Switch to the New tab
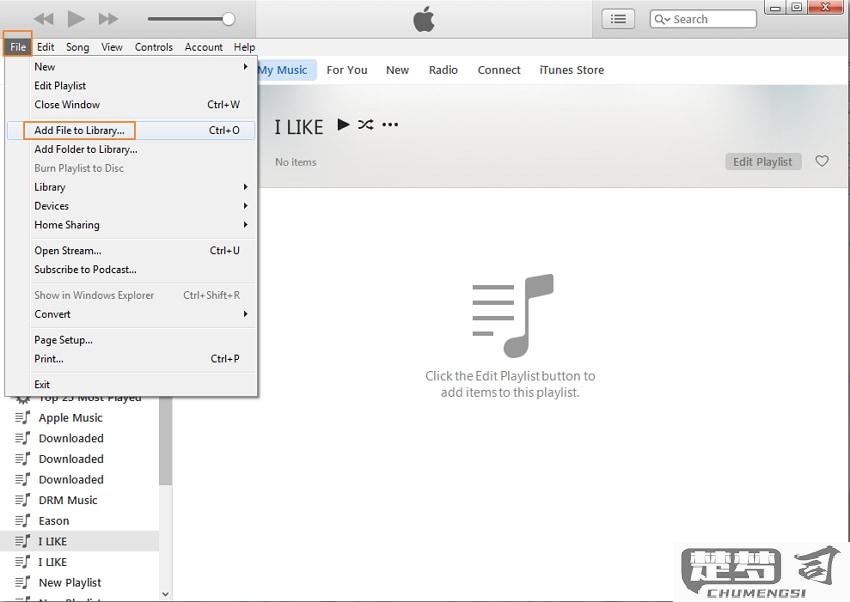850x602 pixels. click(x=397, y=70)
